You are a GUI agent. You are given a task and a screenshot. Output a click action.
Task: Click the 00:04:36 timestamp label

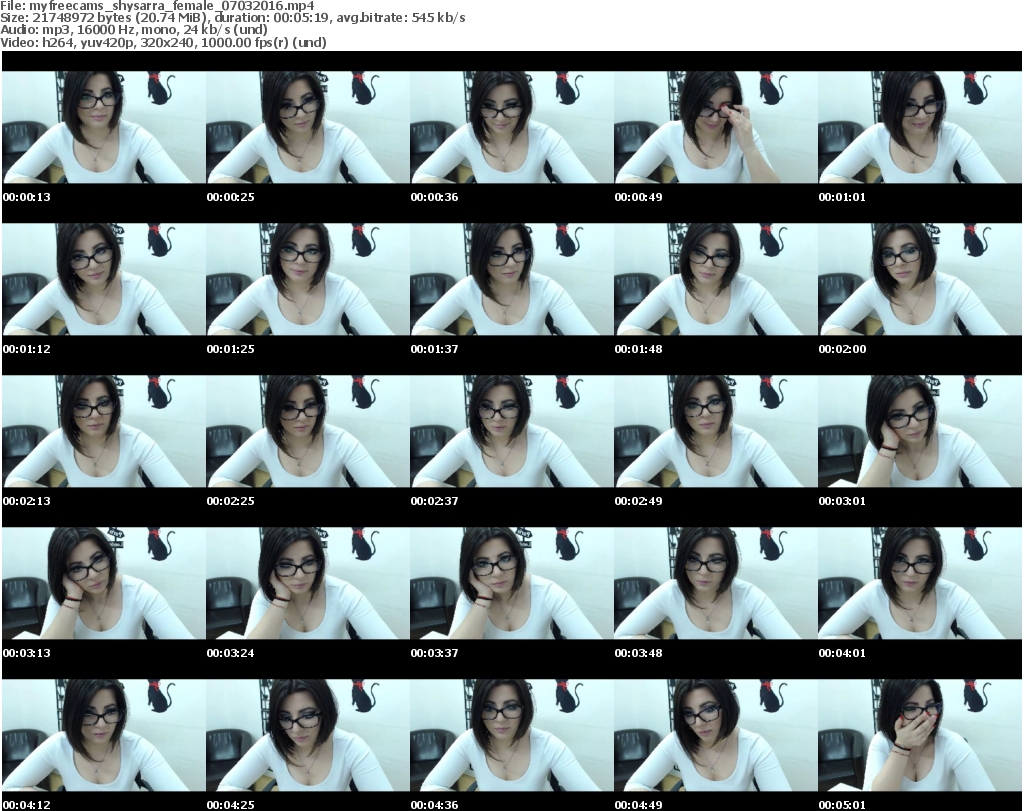[434, 805]
